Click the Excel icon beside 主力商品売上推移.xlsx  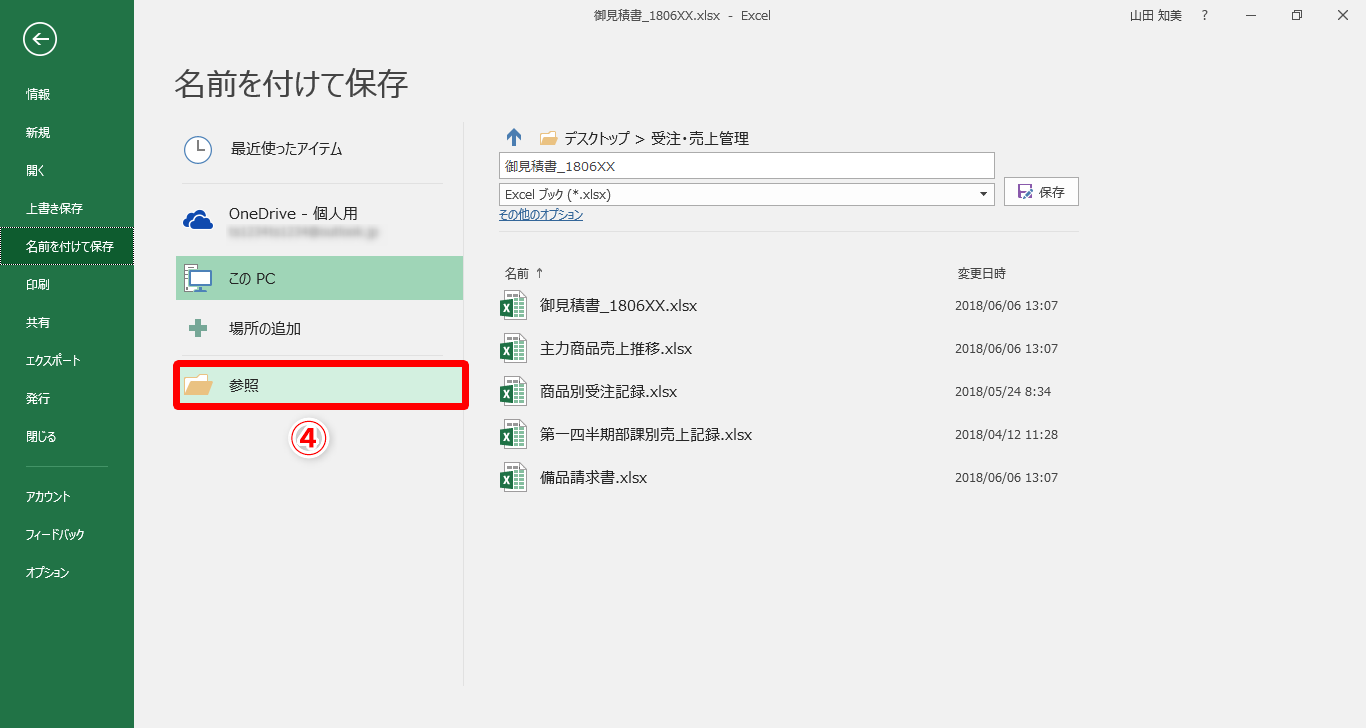(x=513, y=348)
